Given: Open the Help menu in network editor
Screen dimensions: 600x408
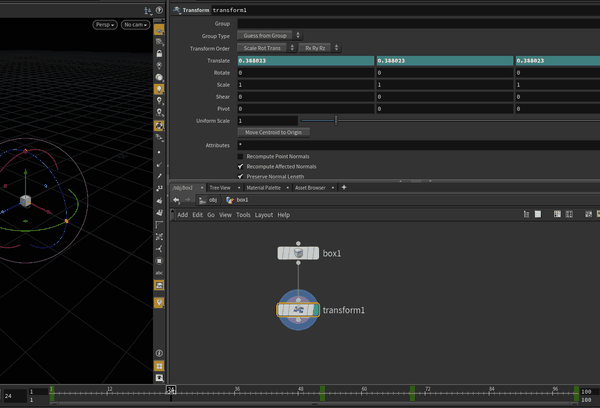Looking at the screenshot, I should click(284, 215).
